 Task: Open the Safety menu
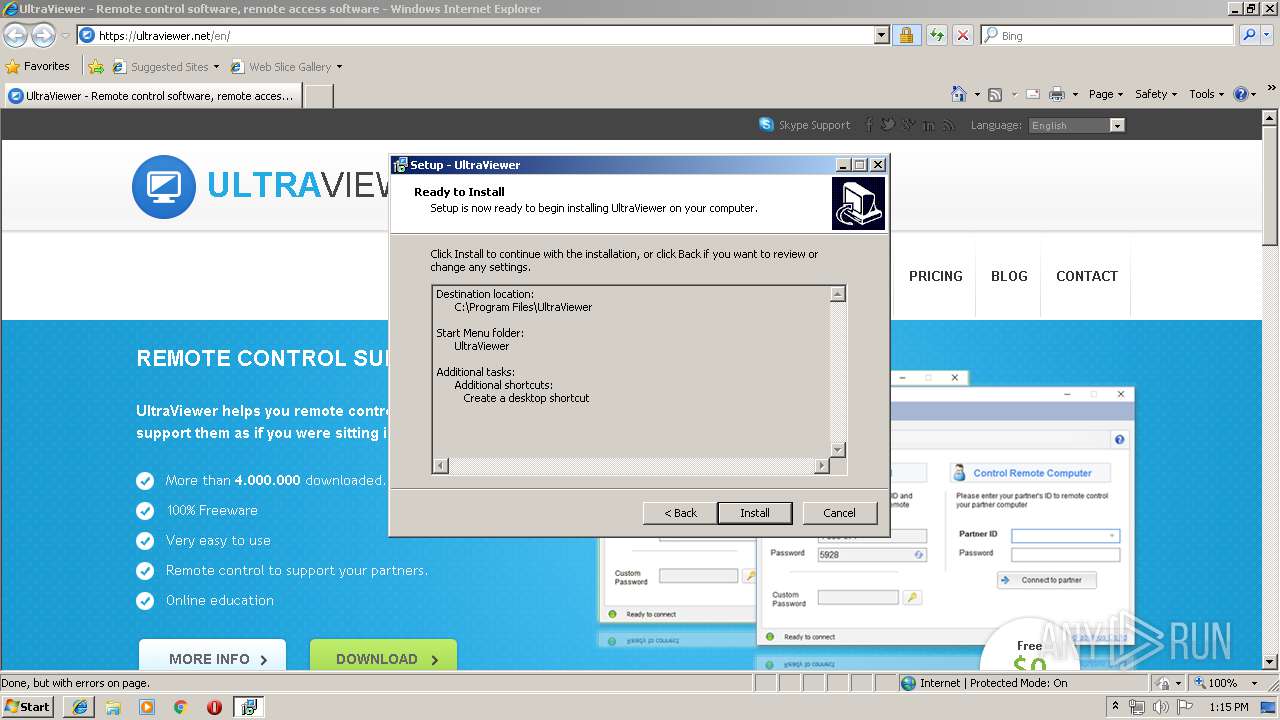[x=1156, y=94]
